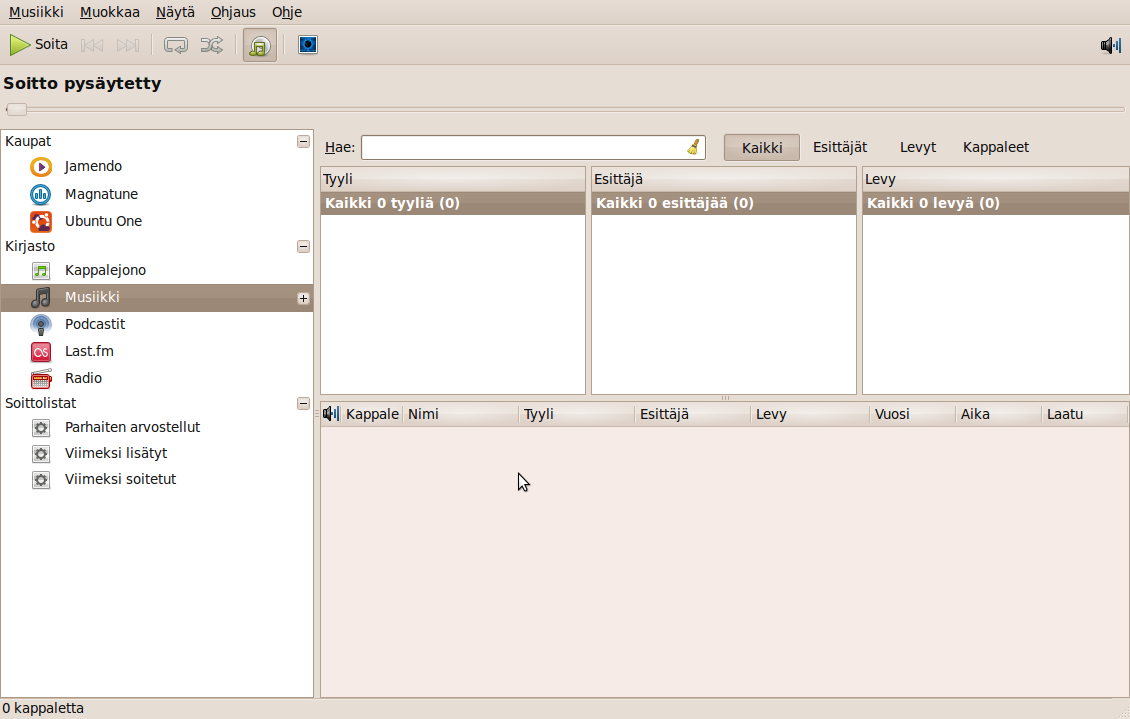1130x719 pixels.
Task: Filter search by Esittäjät
Action: tap(839, 147)
